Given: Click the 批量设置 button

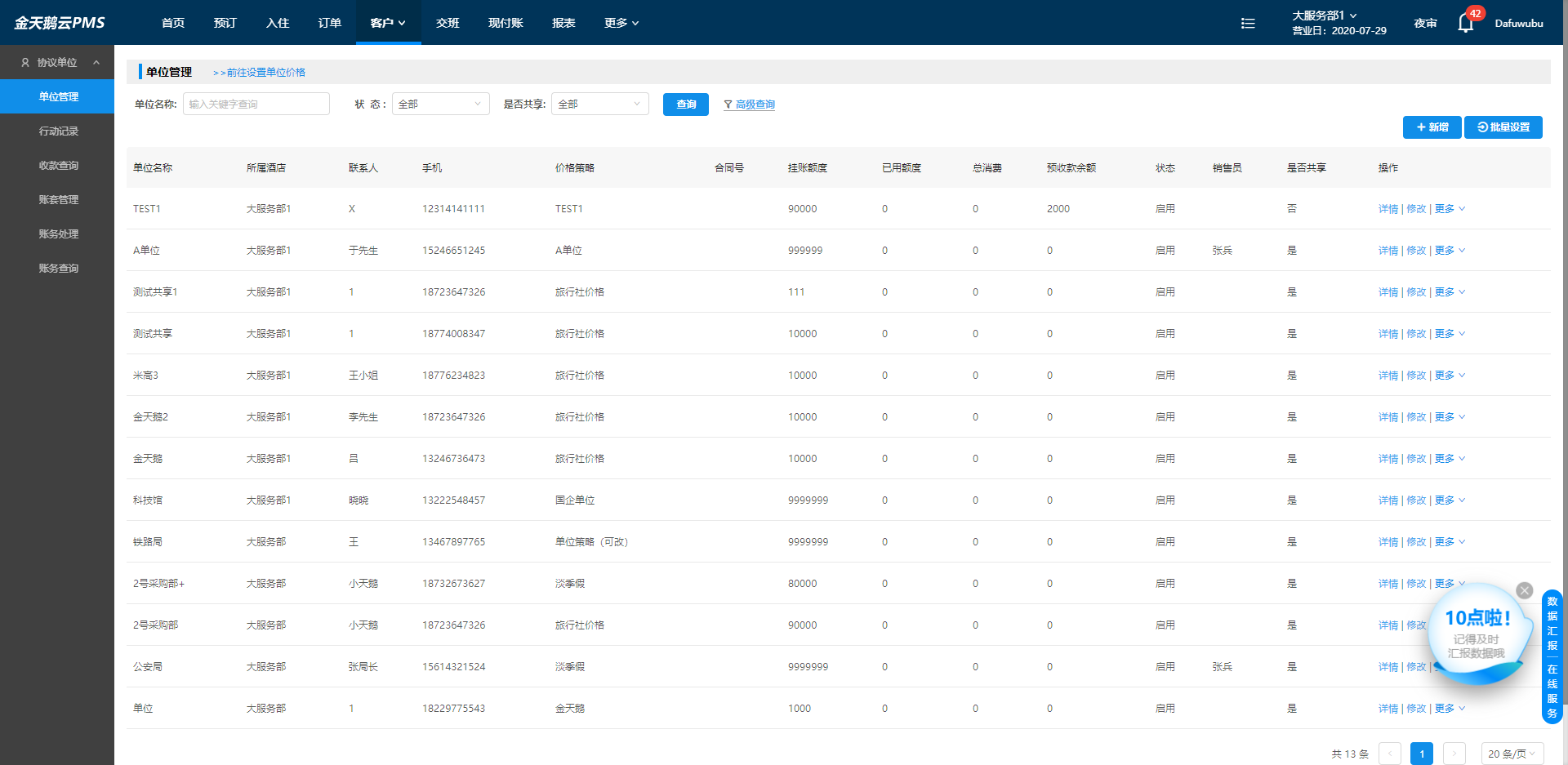Looking at the screenshot, I should tap(1503, 127).
